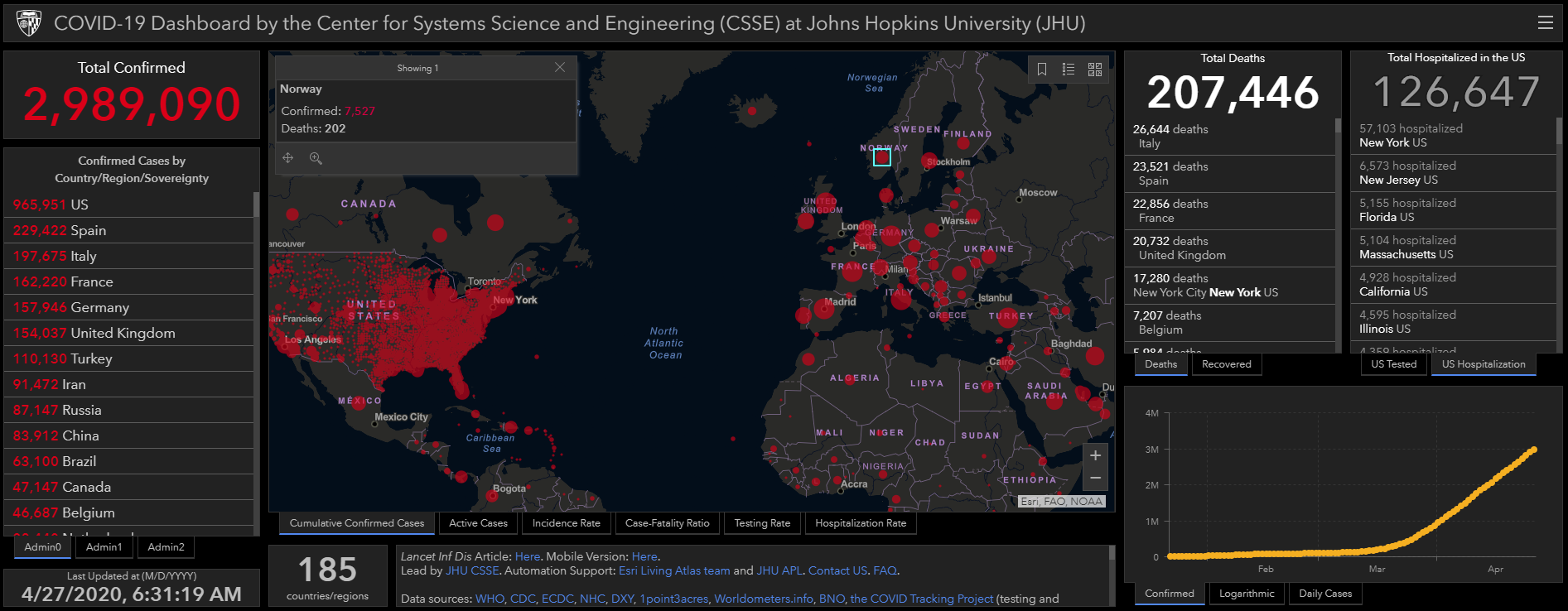Open the map legend list icon
The height and width of the screenshot is (611, 1568).
[x=1069, y=70]
